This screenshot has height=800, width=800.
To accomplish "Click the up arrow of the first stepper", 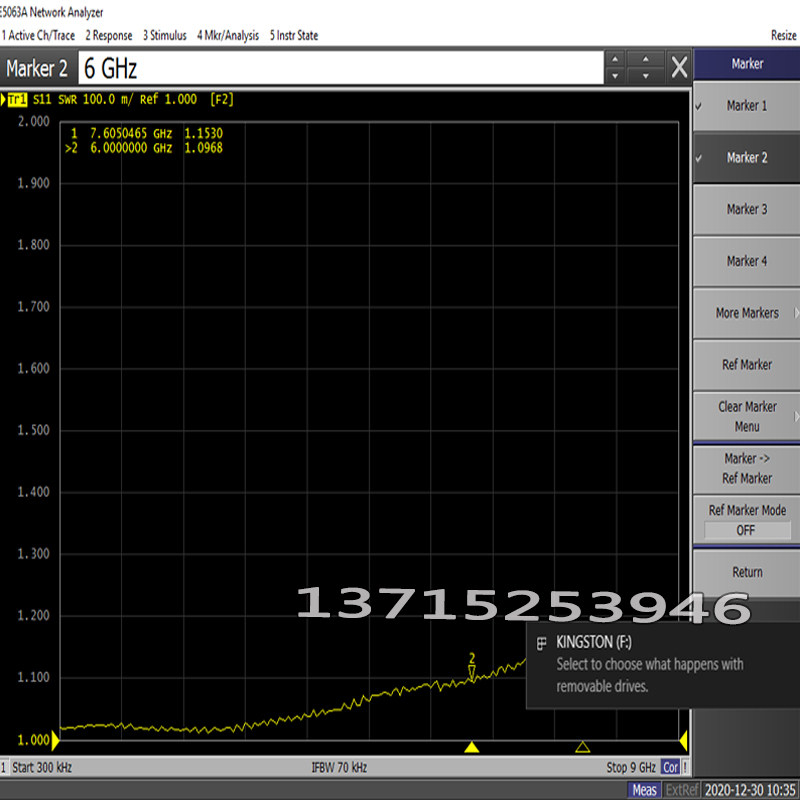I will point(615,59).
